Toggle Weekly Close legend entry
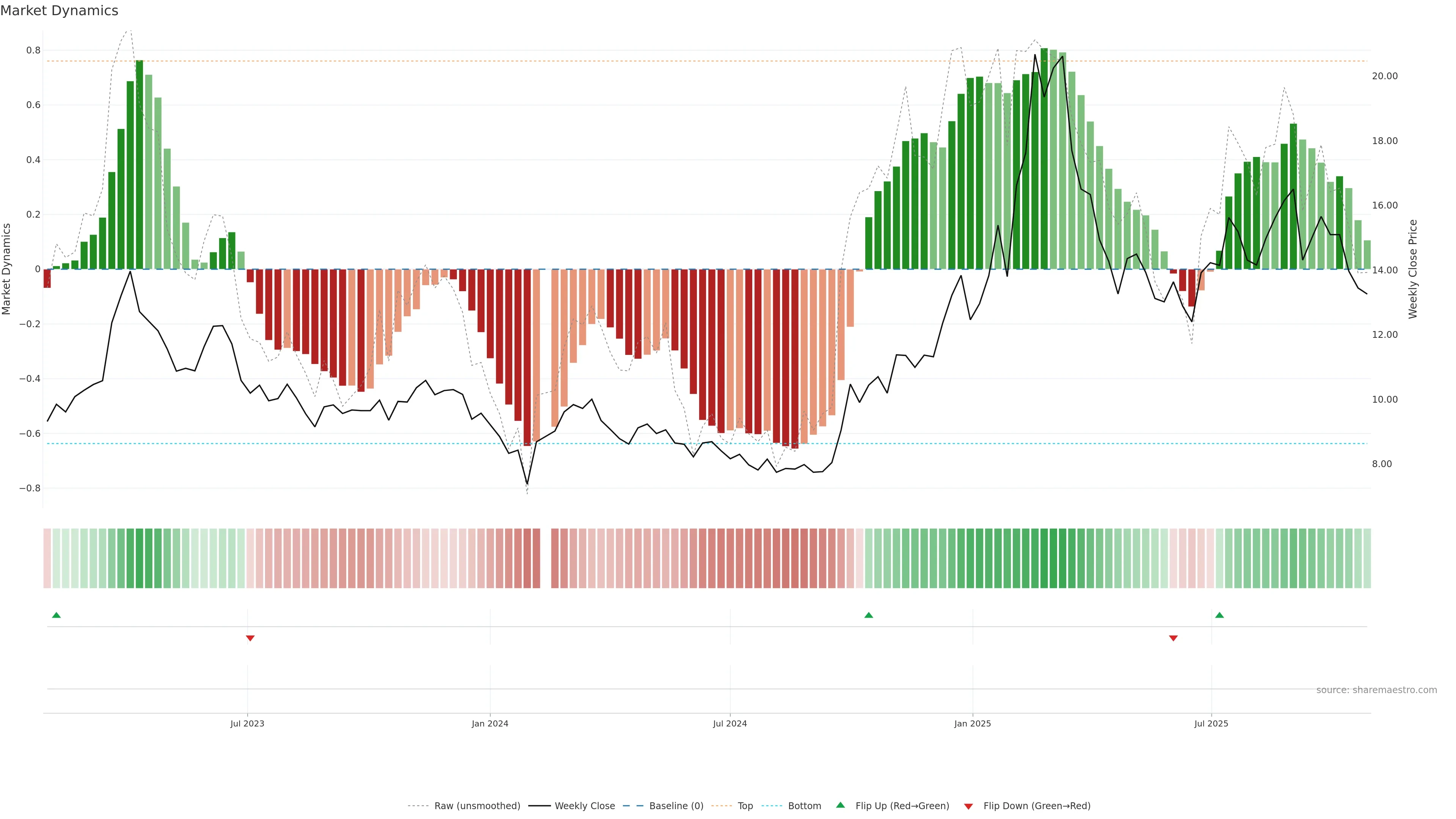This screenshot has width=1456, height=819. click(584, 806)
